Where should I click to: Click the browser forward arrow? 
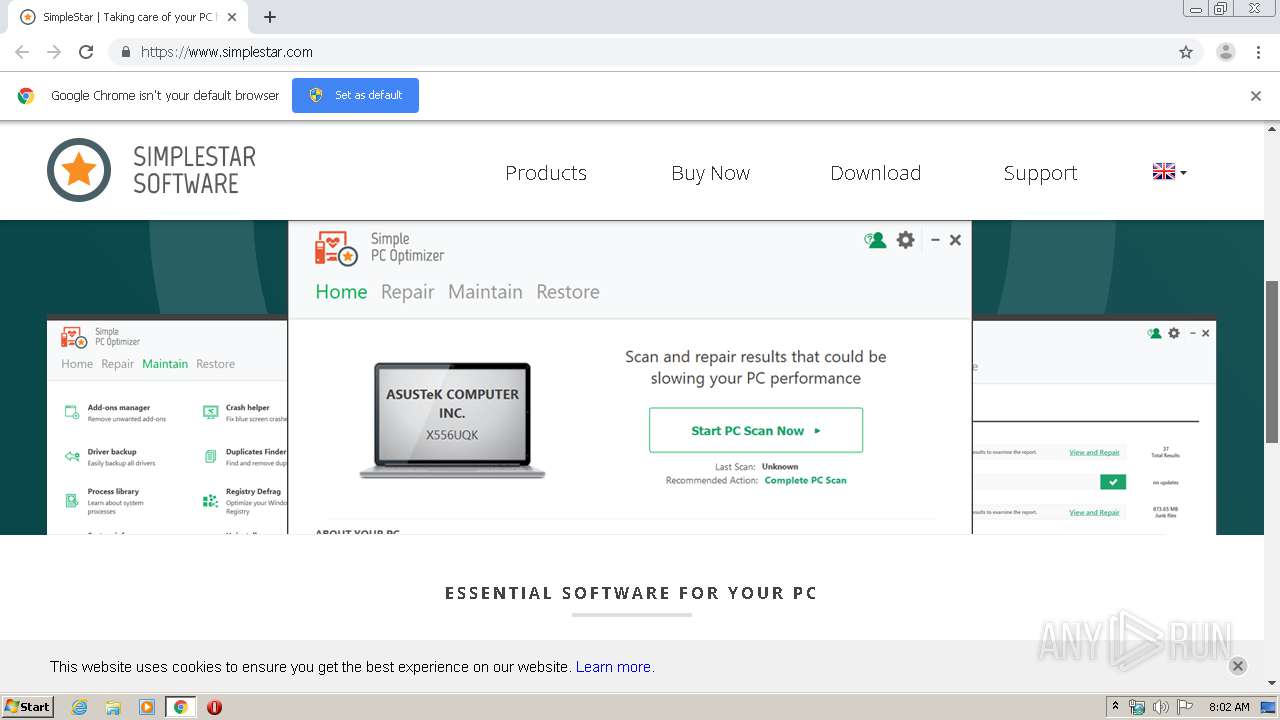(x=54, y=52)
